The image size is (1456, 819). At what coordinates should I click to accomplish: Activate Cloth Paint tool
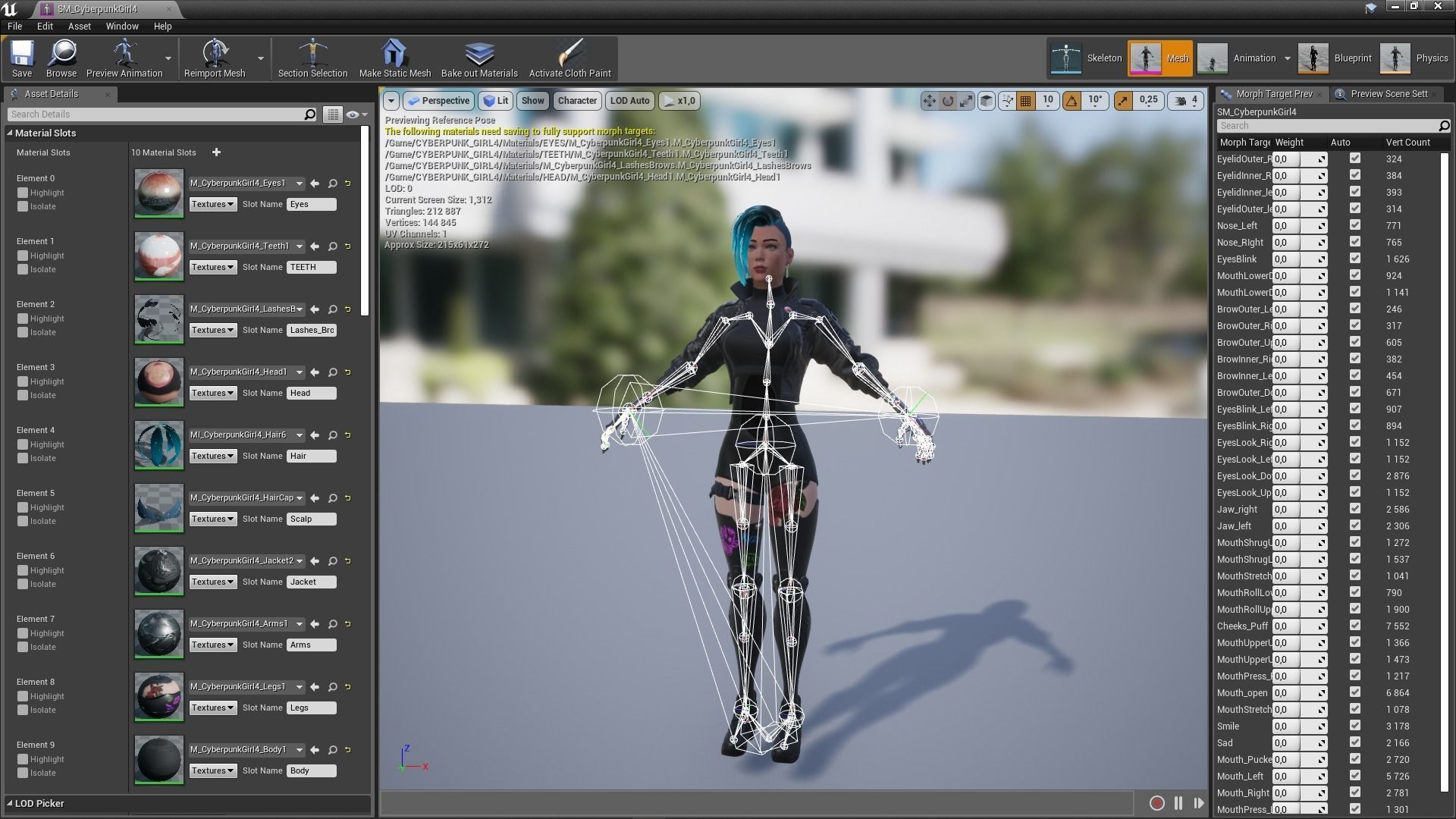tap(570, 58)
